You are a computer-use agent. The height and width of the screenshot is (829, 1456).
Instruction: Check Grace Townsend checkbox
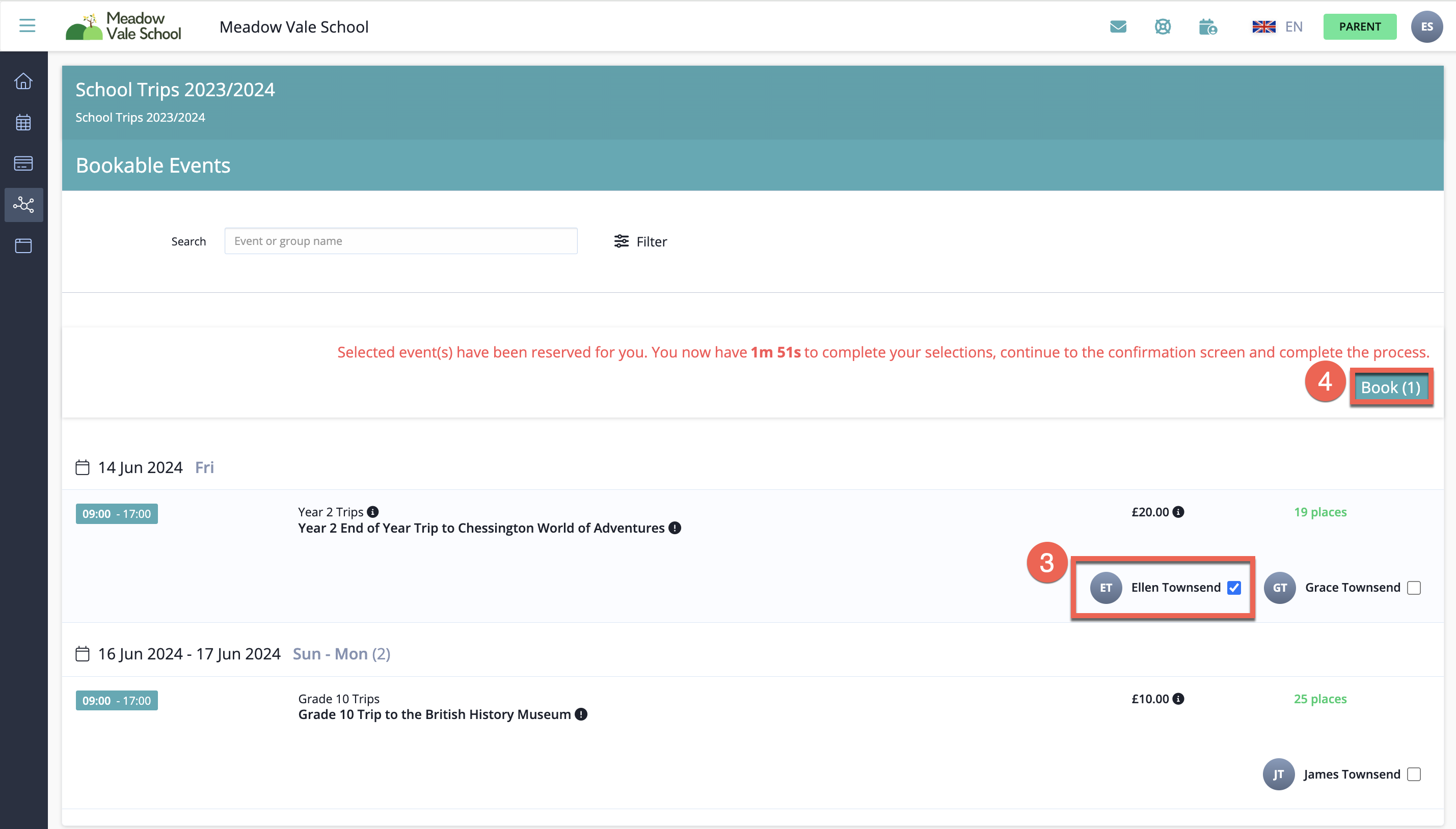[1413, 588]
